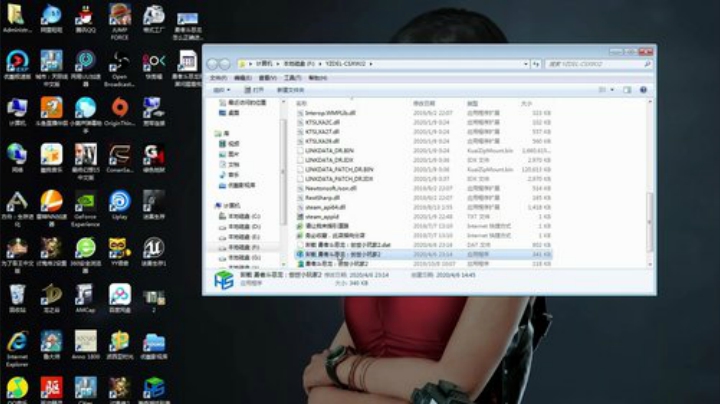
Task: Select Music library in navigation pane
Action: click(230, 174)
